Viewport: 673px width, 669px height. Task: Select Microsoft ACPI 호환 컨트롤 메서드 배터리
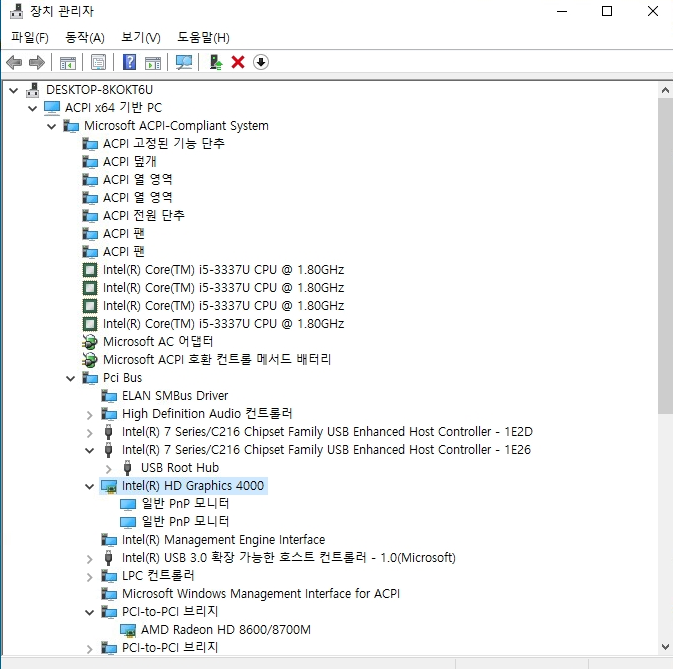coord(217,360)
